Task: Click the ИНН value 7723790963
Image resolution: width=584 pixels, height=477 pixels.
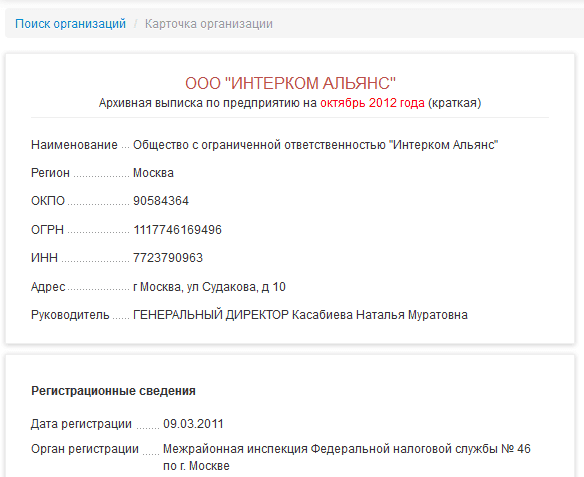Action: tap(168, 258)
